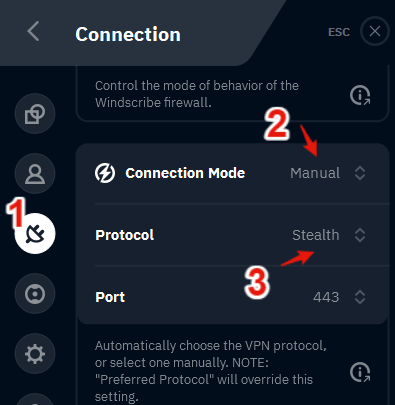This screenshot has height=405, width=395.
Task: Click the Protocol label
Action: 125,235
